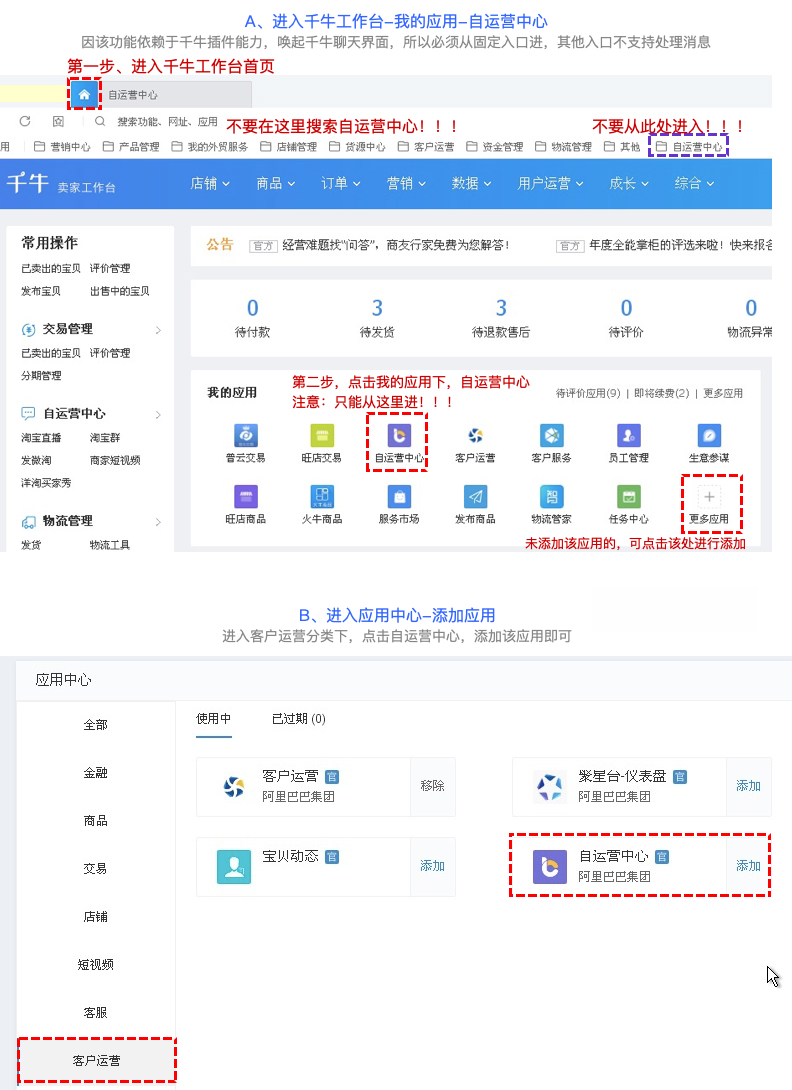Expand the 订单 navigation dropdown

click(x=341, y=184)
